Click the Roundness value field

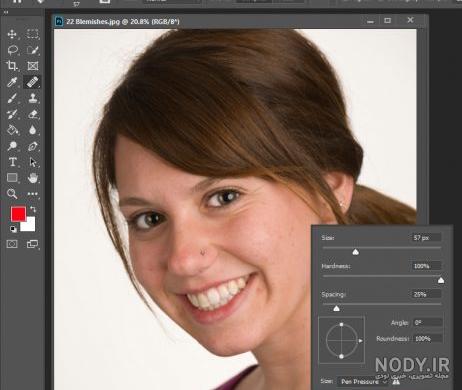point(428,339)
